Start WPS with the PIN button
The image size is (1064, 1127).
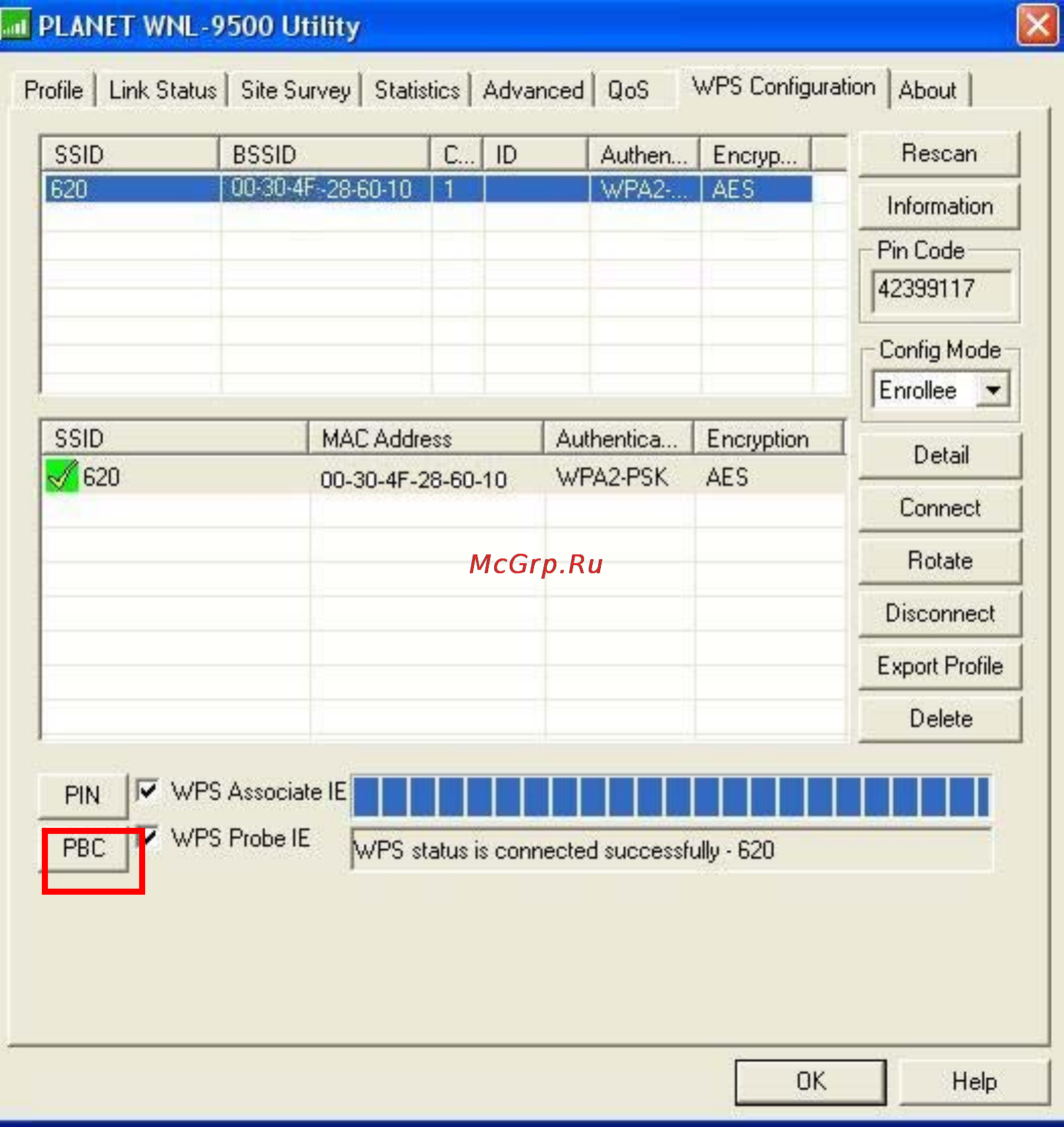coord(82,795)
